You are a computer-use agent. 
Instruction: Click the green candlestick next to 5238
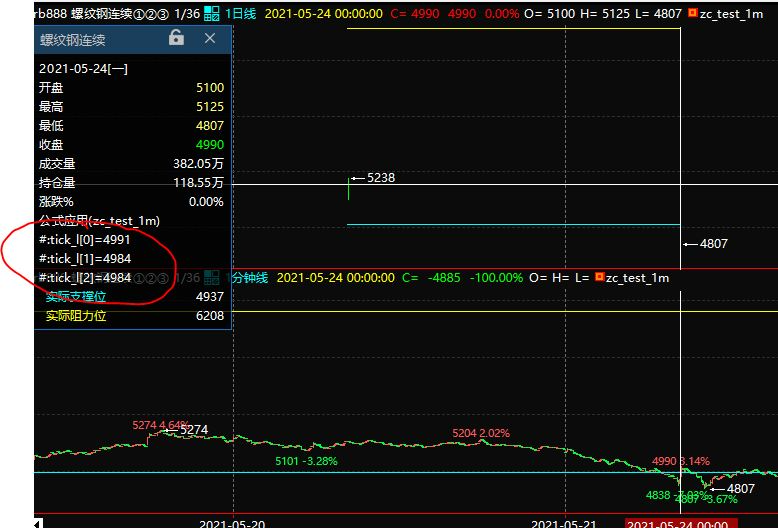[x=348, y=188]
